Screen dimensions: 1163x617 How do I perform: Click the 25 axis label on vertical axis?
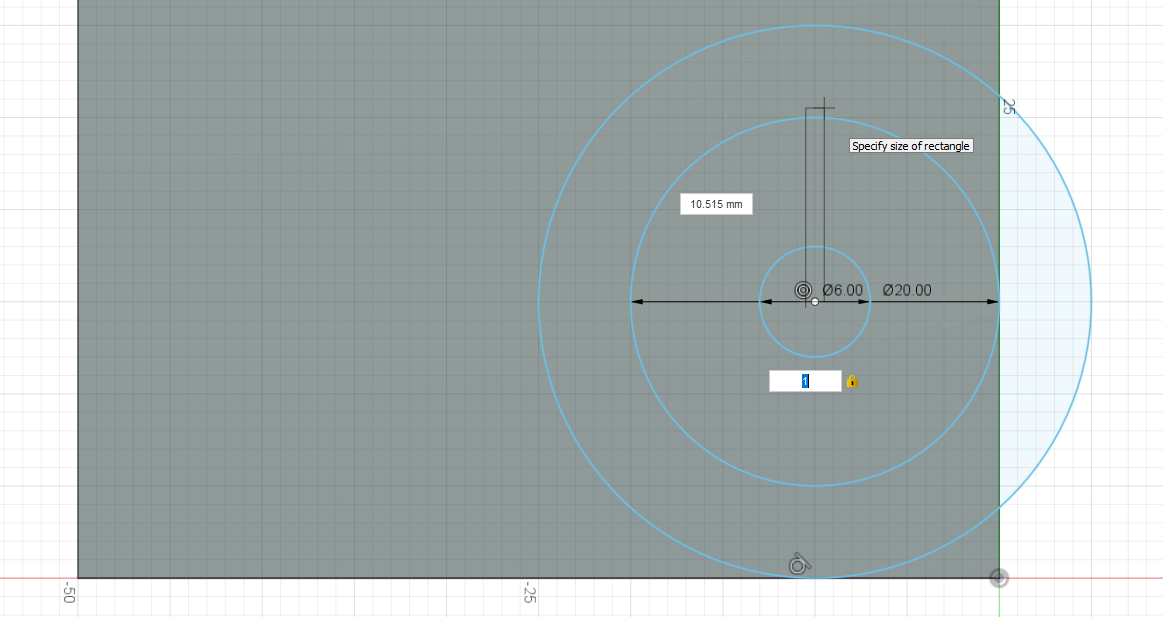pyautogui.click(x=1008, y=107)
